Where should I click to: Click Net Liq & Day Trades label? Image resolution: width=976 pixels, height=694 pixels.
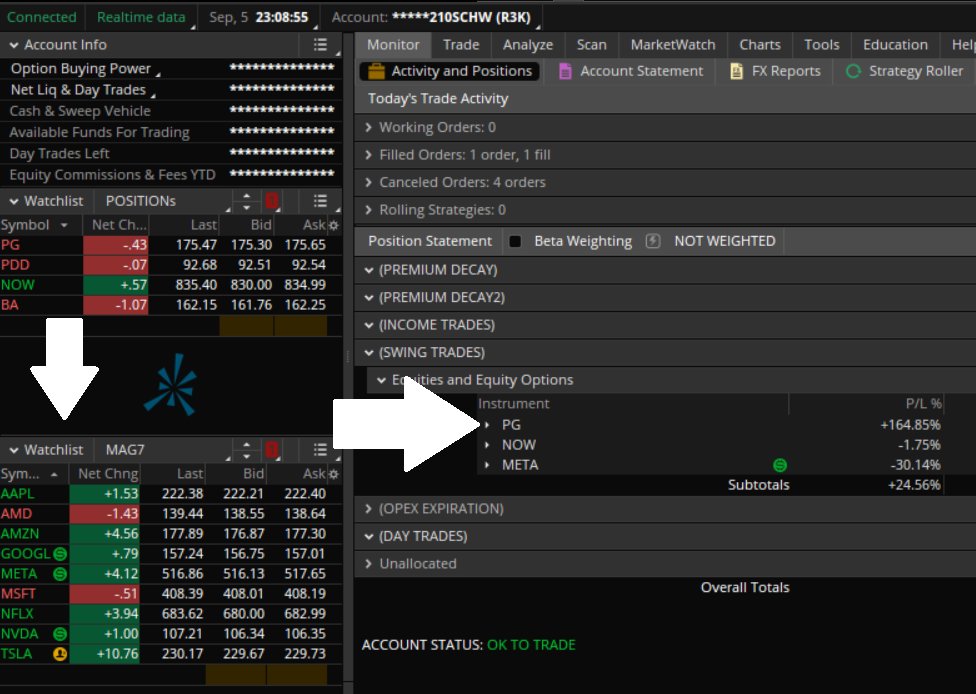pyautogui.click(x=78, y=90)
